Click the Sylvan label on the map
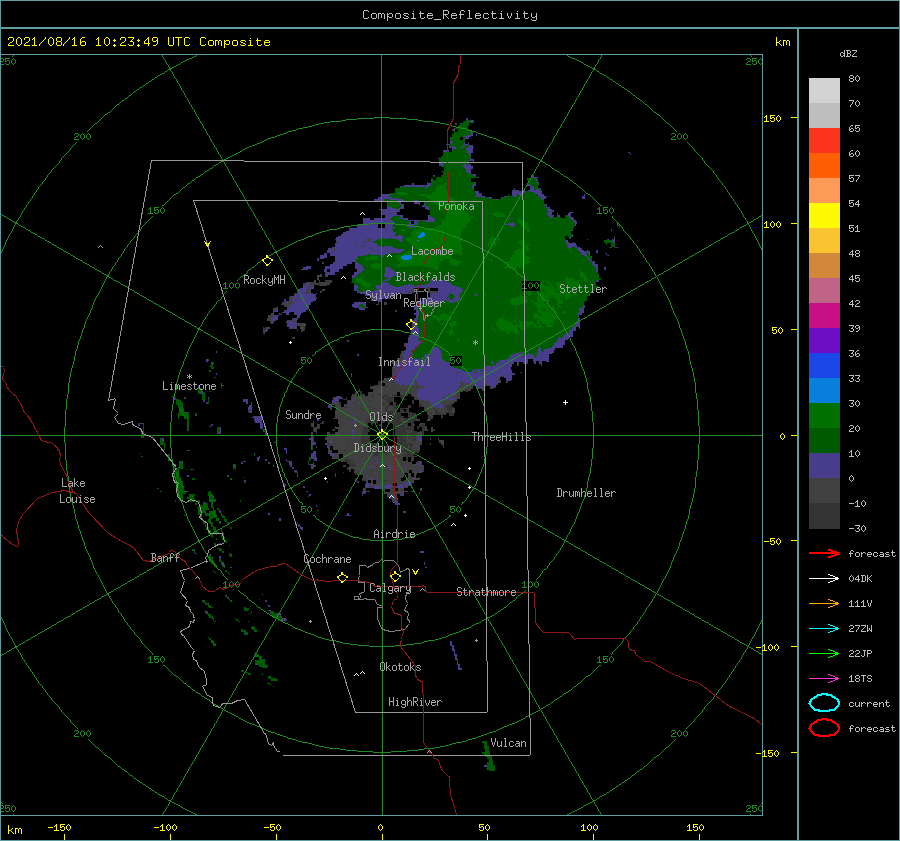This screenshot has width=900, height=841. point(383,295)
